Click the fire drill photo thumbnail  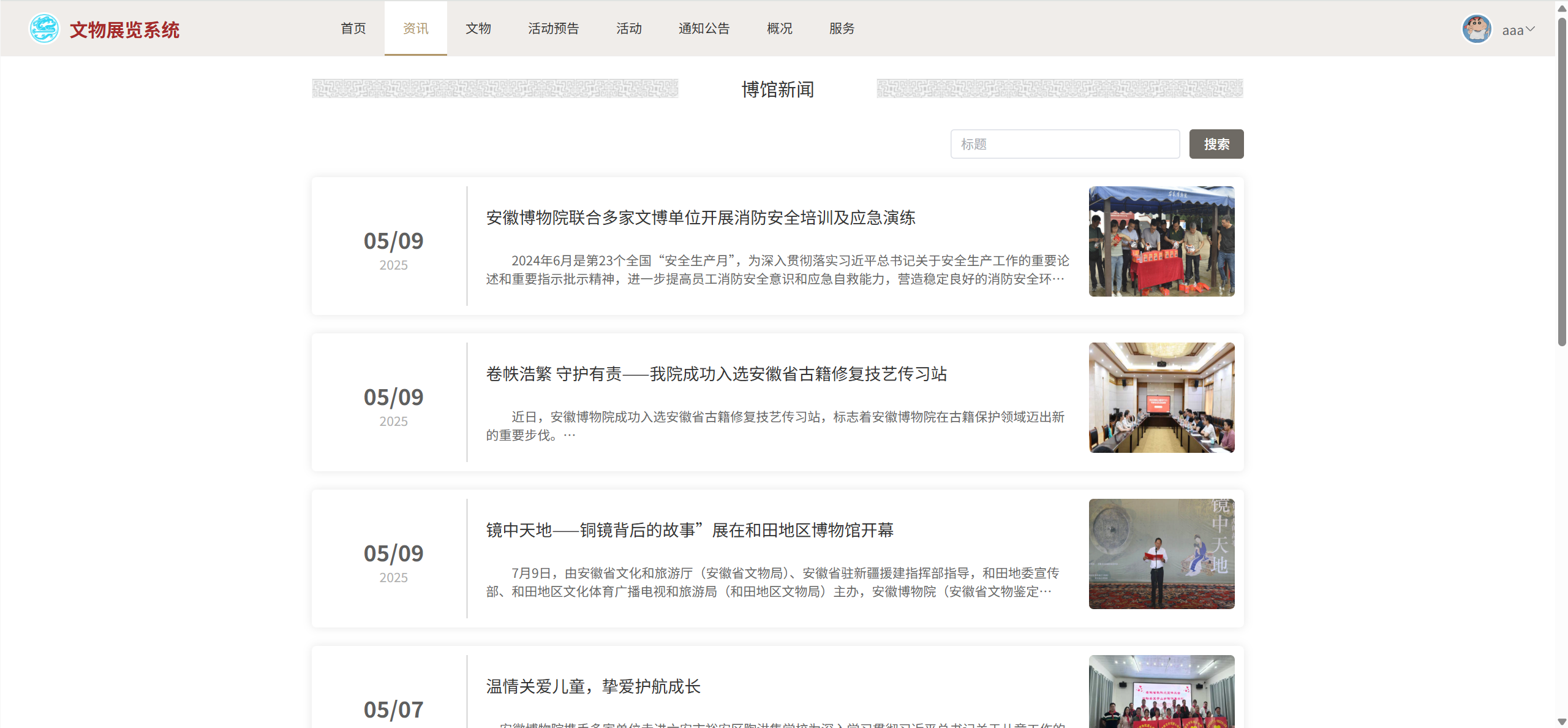click(1161, 241)
